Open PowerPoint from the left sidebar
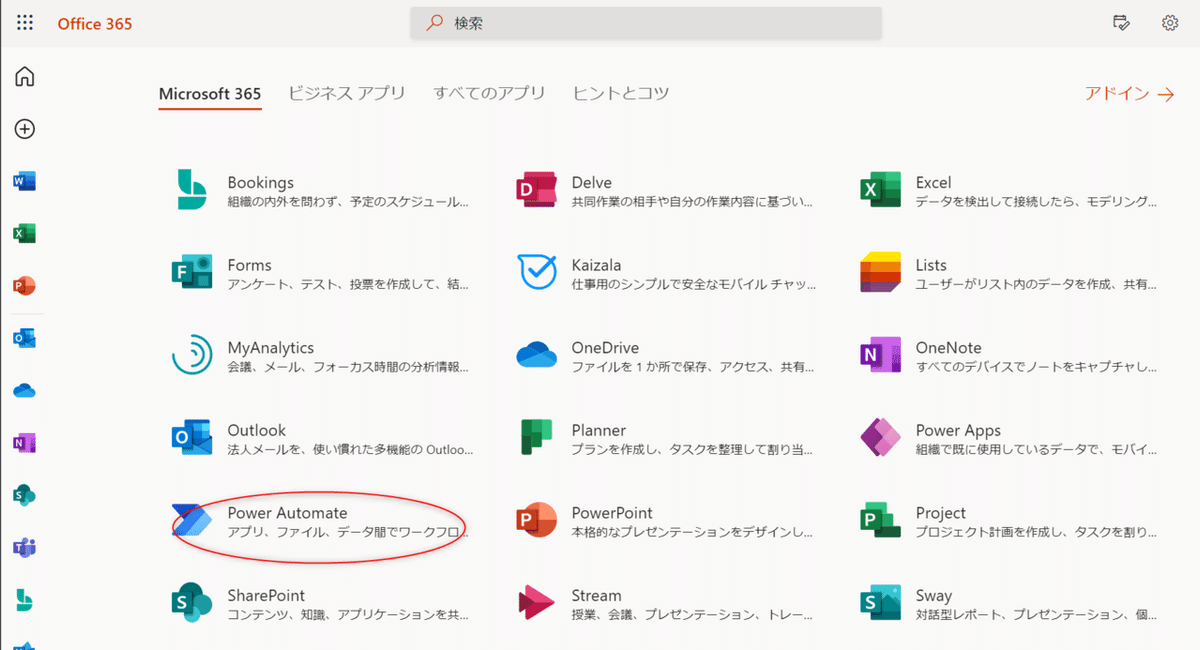Screen dimensions: 1200x650 (x=24, y=286)
